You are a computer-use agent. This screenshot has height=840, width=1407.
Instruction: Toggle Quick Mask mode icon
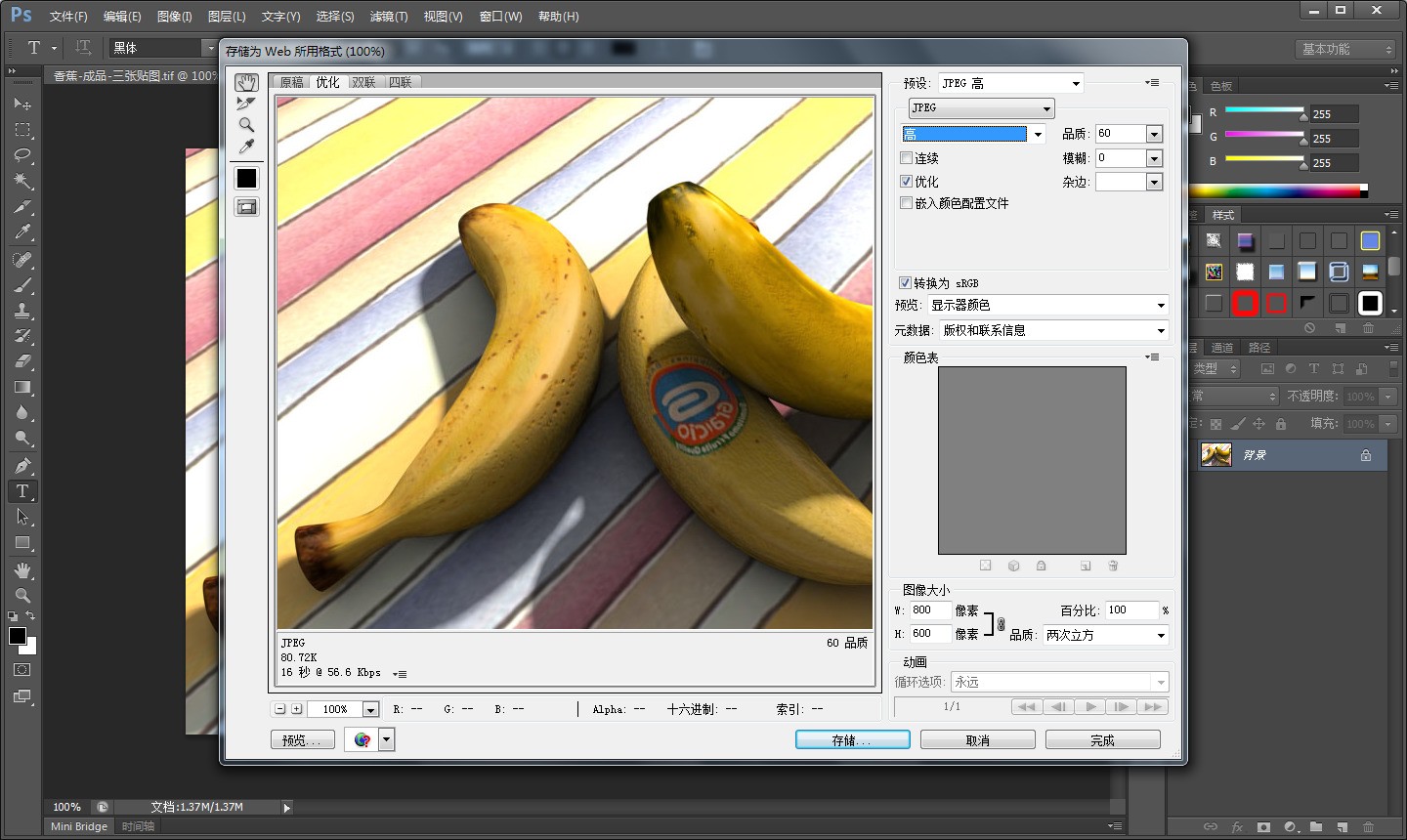22,670
